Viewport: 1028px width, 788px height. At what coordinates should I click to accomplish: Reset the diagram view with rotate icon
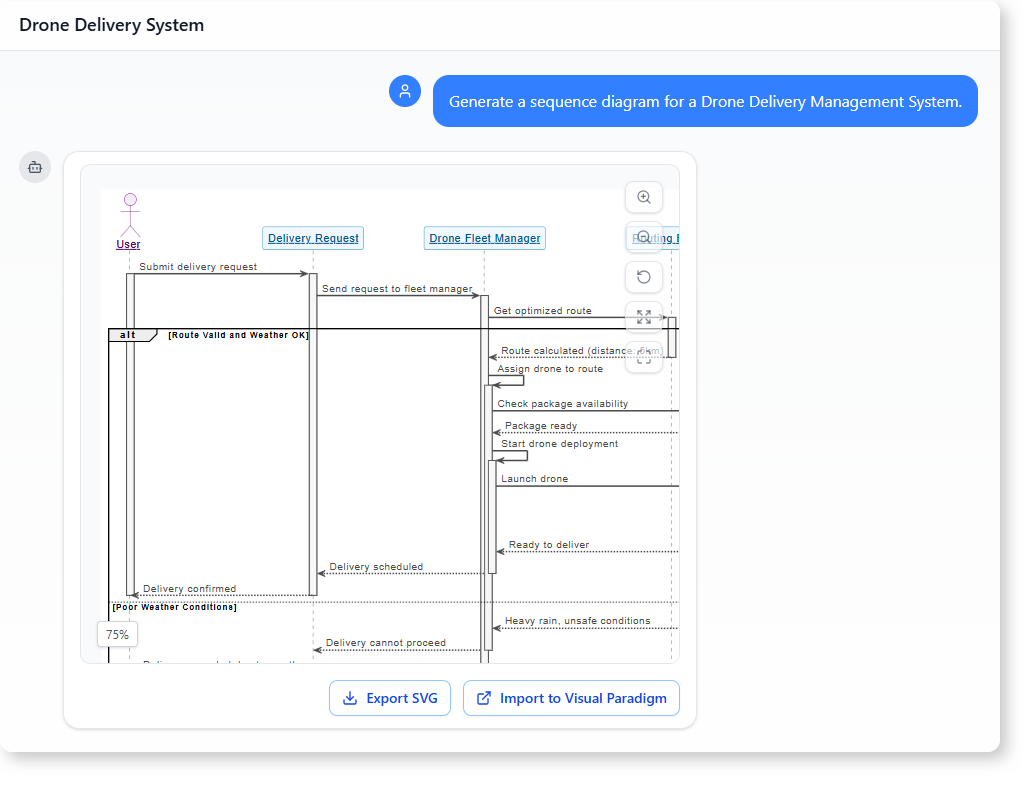coord(644,277)
